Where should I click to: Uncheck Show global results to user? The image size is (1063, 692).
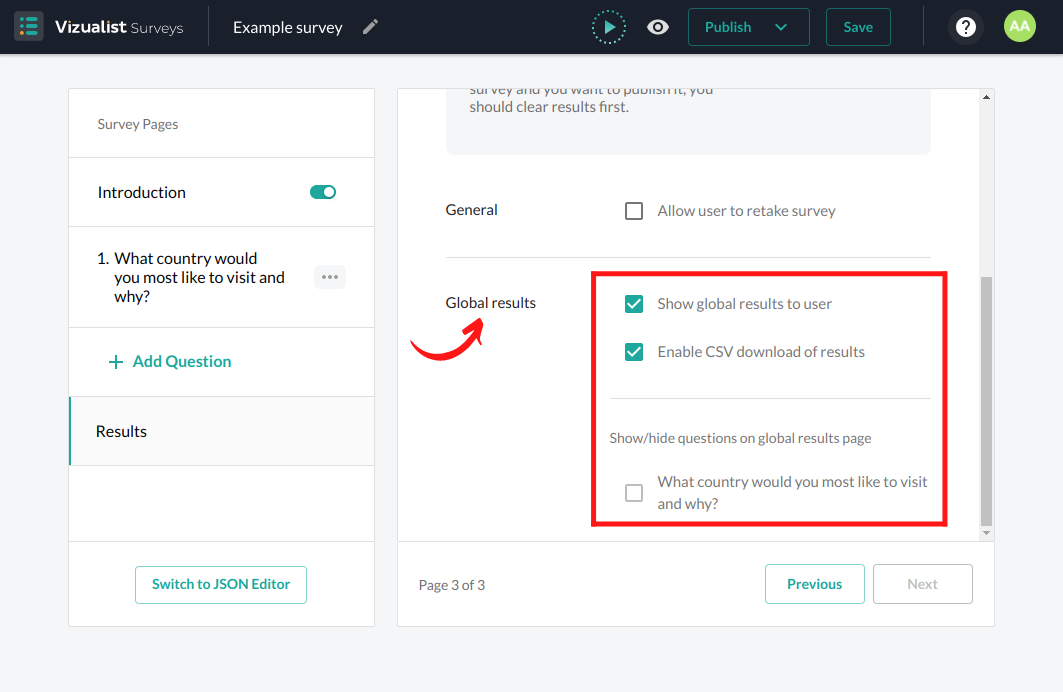[x=634, y=304]
